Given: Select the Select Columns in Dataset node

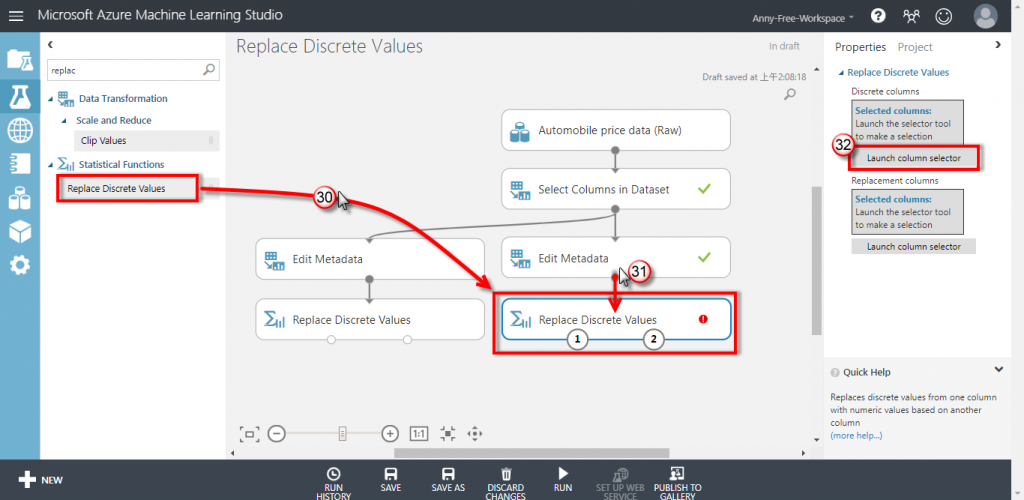Looking at the screenshot, I should [x=615, y=189].
